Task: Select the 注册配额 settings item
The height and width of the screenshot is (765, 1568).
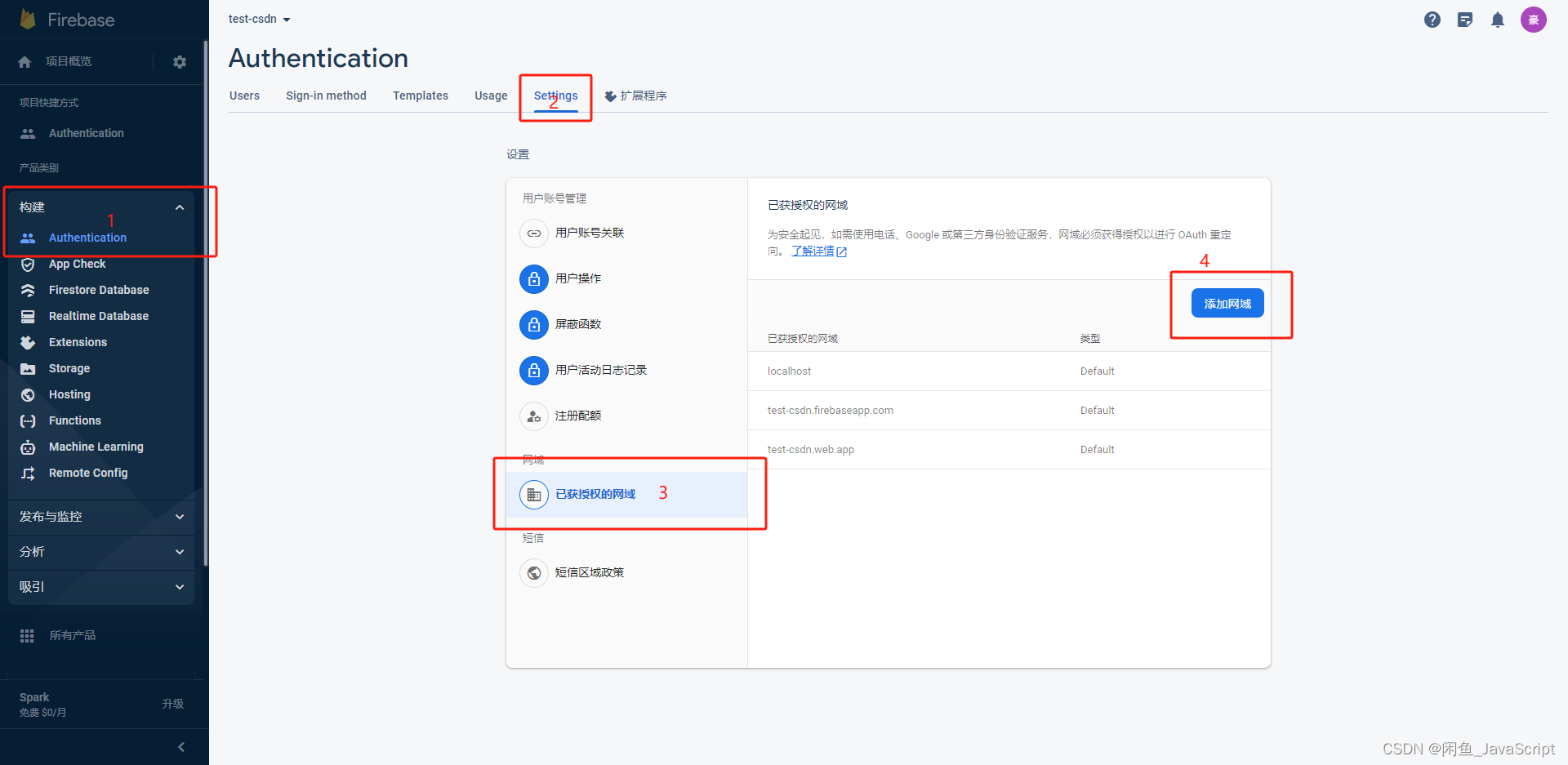Action: [626, 416]
